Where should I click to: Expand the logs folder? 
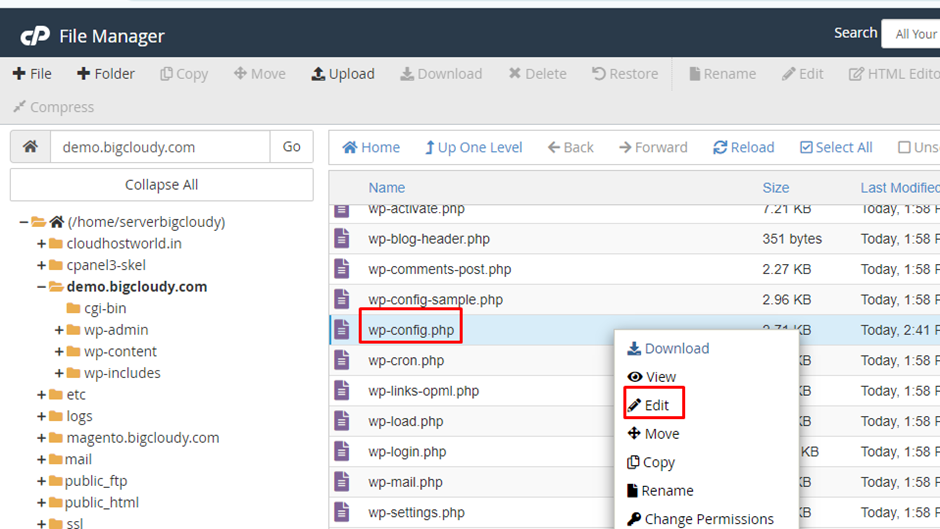pyautogui.click(x=41, y=416)
